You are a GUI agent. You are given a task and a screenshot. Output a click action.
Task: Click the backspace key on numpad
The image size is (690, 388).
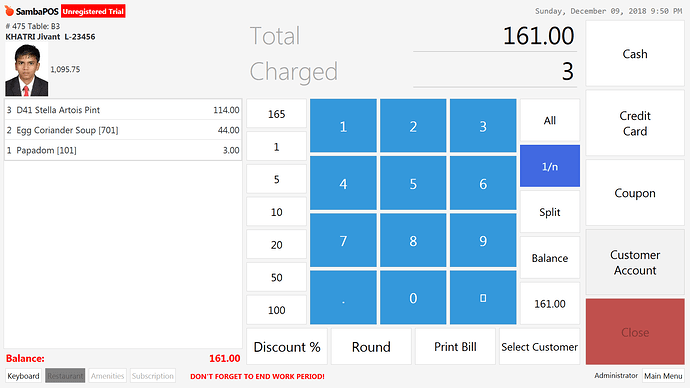483,298
